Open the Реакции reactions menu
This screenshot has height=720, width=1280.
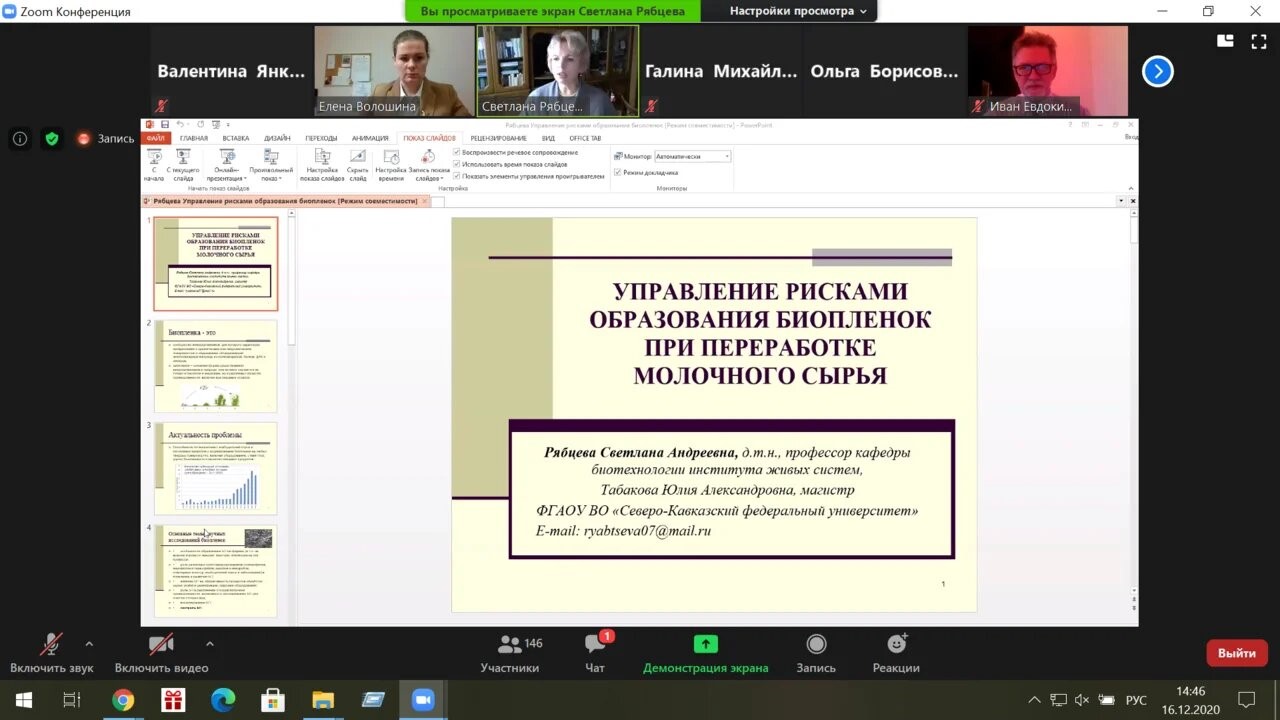(x=896, y=645)
